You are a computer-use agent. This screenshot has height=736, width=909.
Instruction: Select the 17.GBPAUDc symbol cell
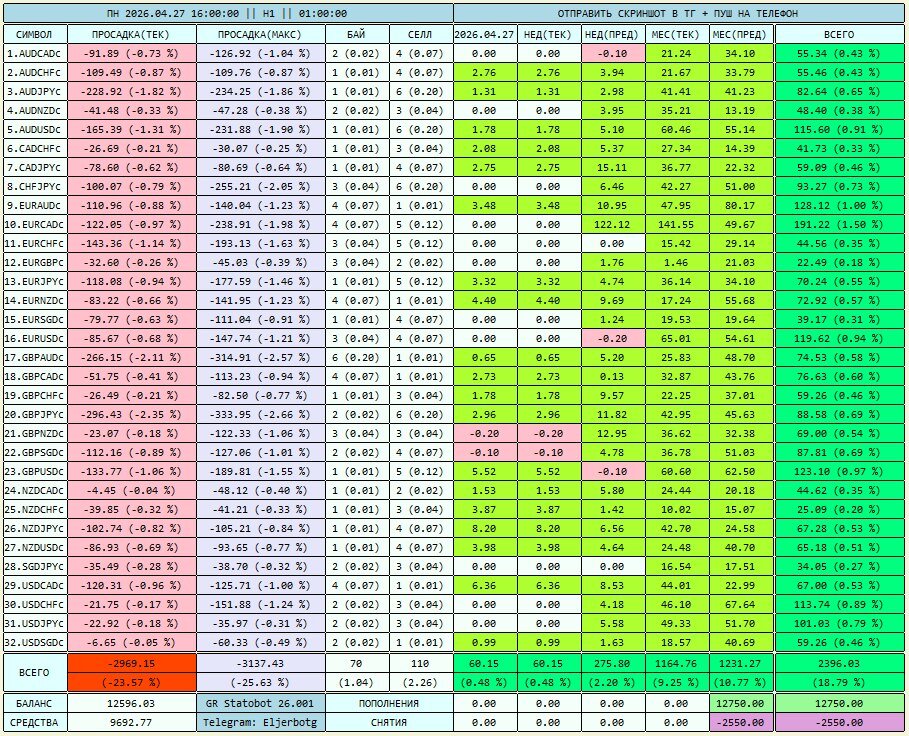point(35,358)
